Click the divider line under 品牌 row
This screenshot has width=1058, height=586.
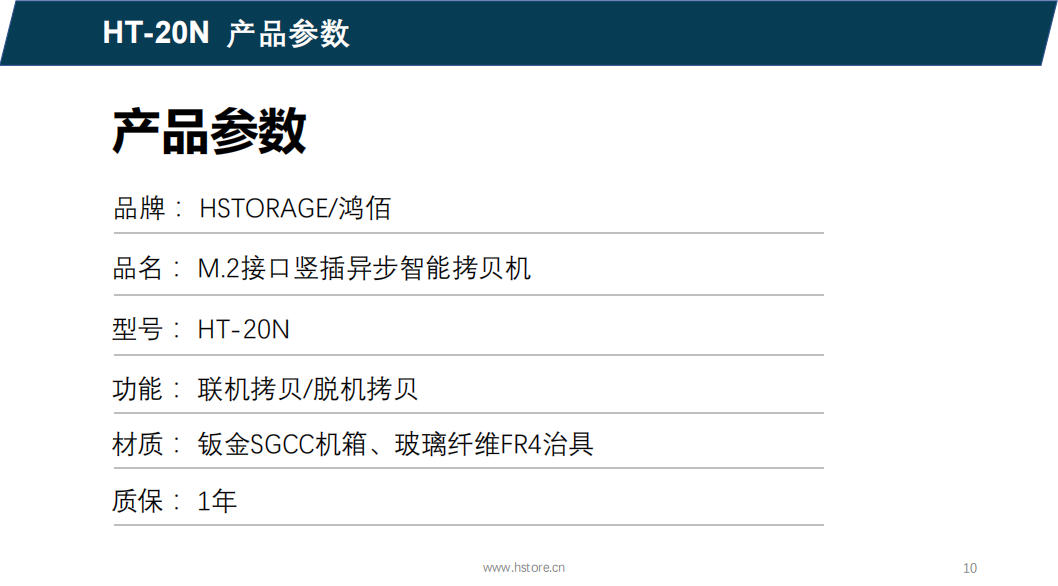(x=465, y=232)
